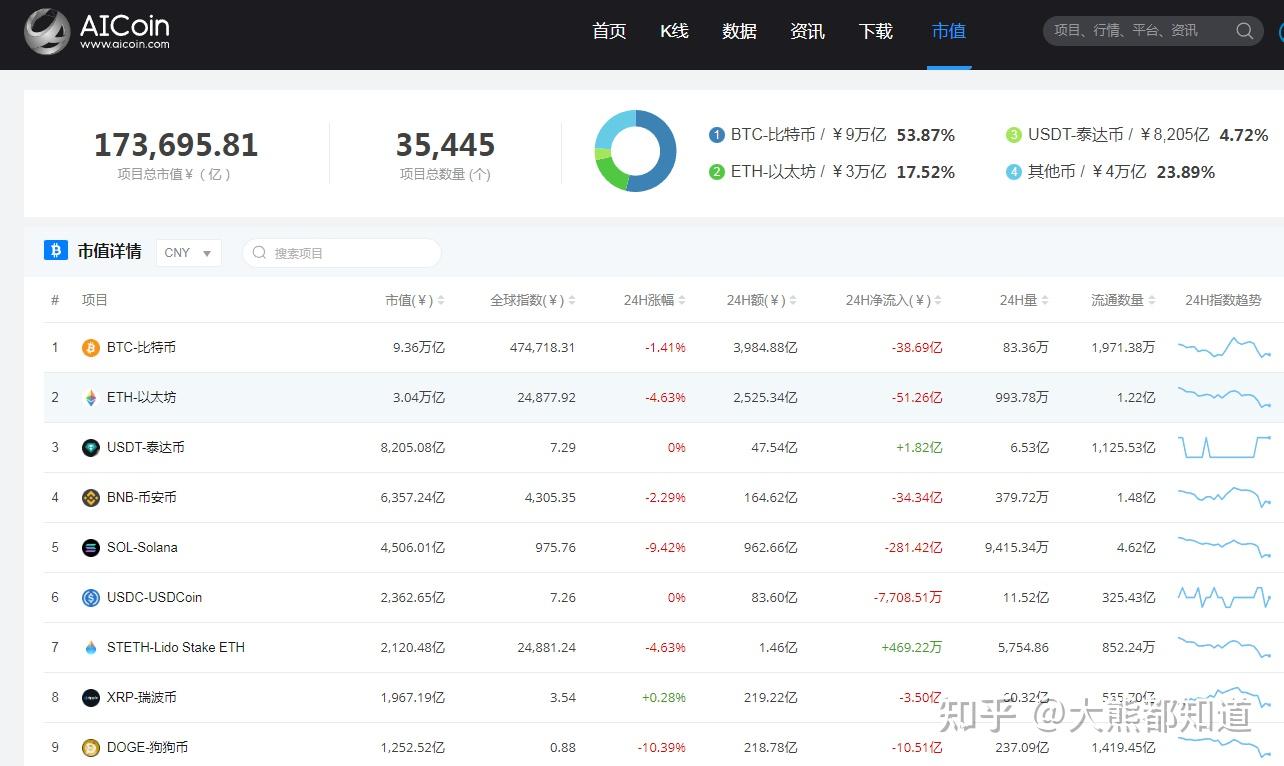Click the DOGE-狗狗币 coin icon
The image size is (1284, 766).
(x=91, y=748)
